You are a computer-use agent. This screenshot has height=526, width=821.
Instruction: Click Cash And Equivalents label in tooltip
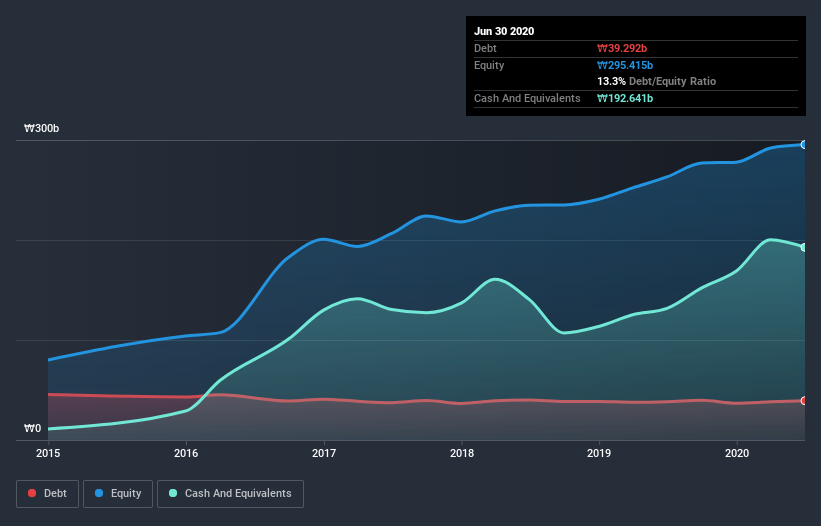pyautogui.click(x=527, y=98)
